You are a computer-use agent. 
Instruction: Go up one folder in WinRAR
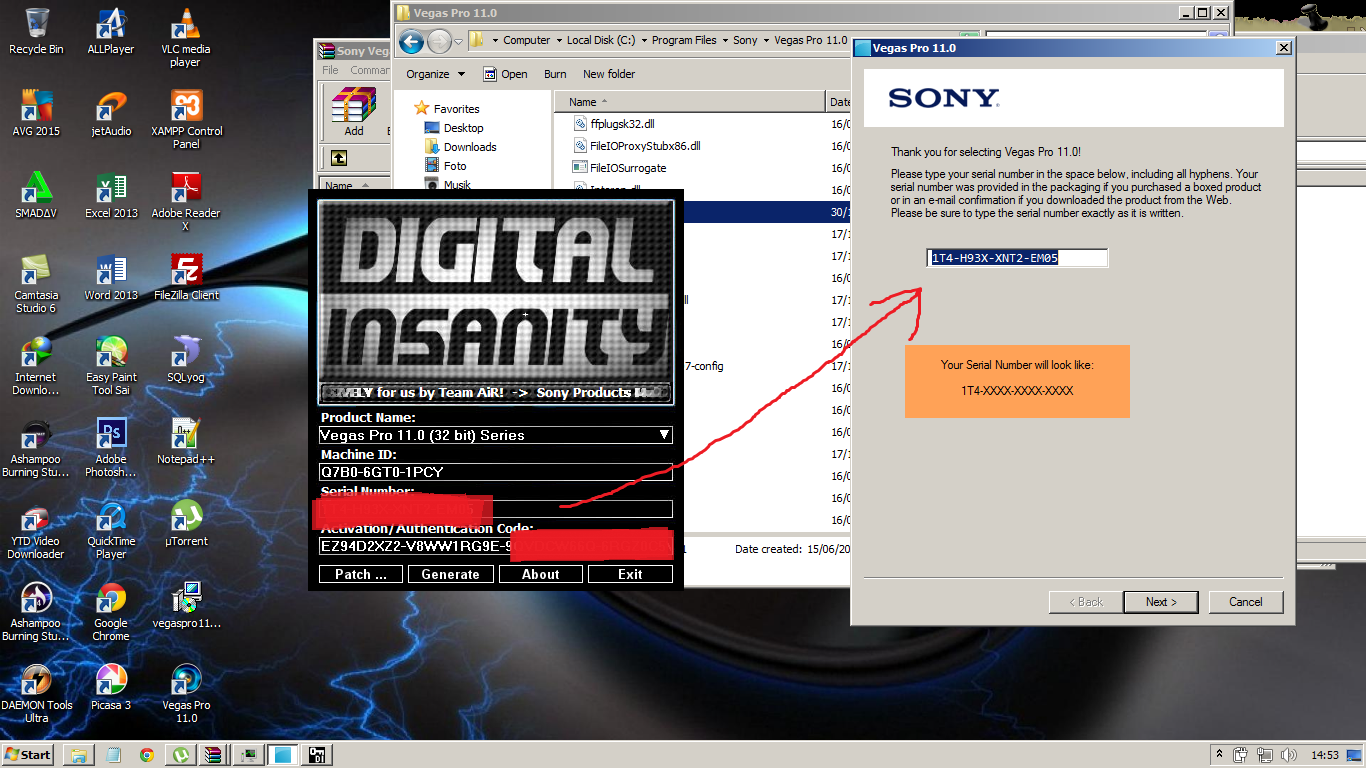pyautogui.click(x=339, y=158)
